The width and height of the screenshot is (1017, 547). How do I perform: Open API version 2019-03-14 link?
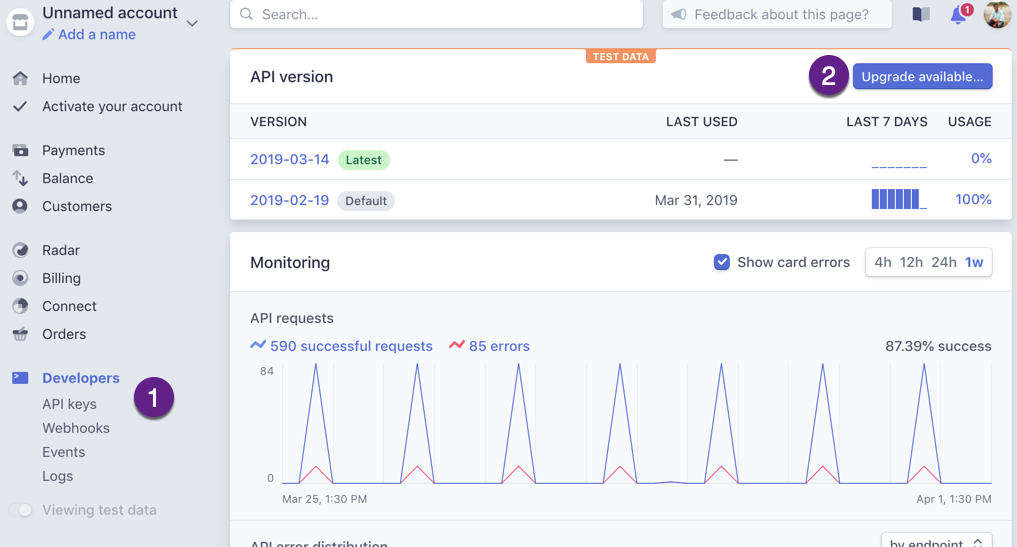coord(290,160)
